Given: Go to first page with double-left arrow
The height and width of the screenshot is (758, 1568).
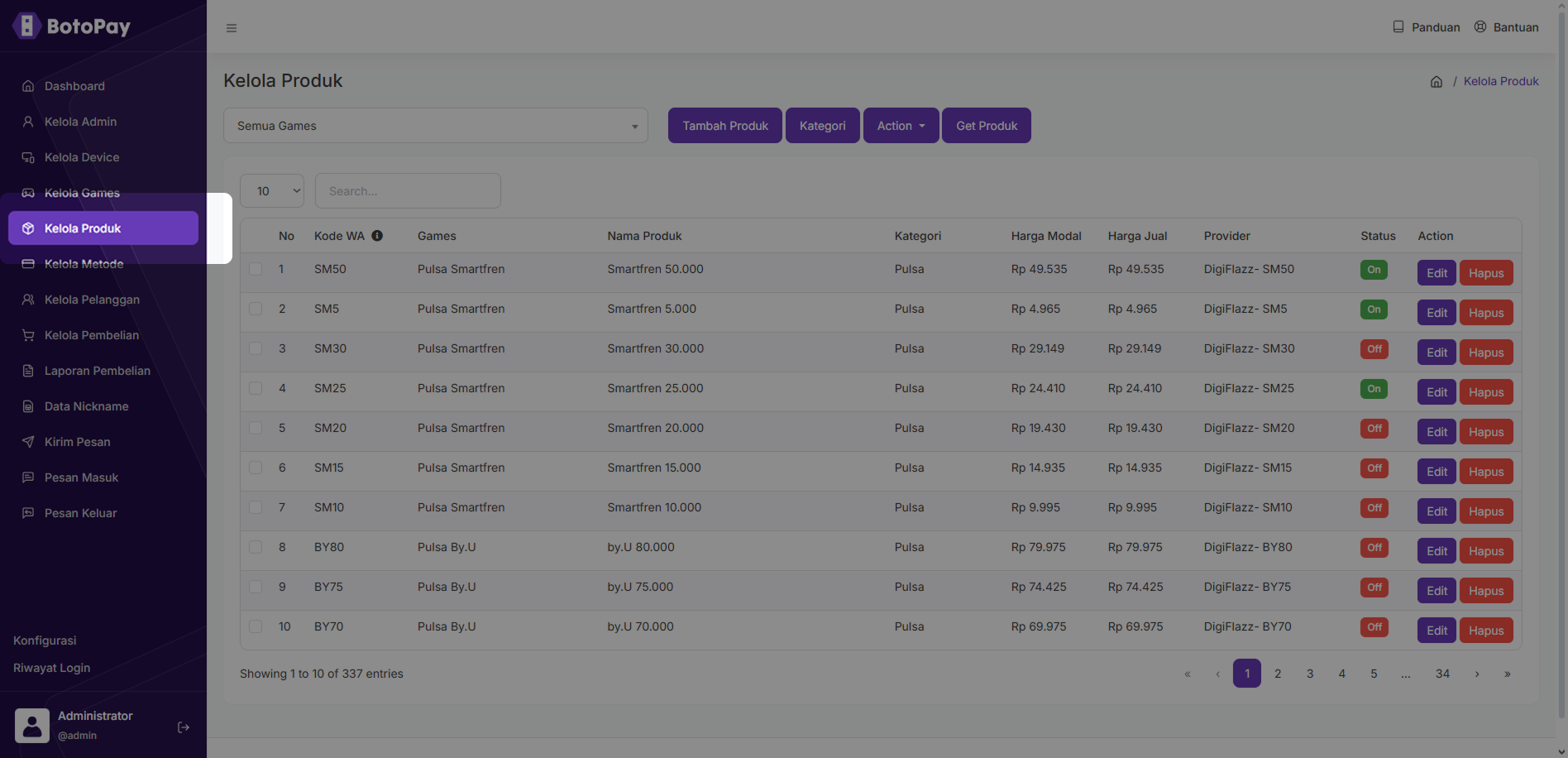Looking at the screenshot, I should pos(1188,674).
